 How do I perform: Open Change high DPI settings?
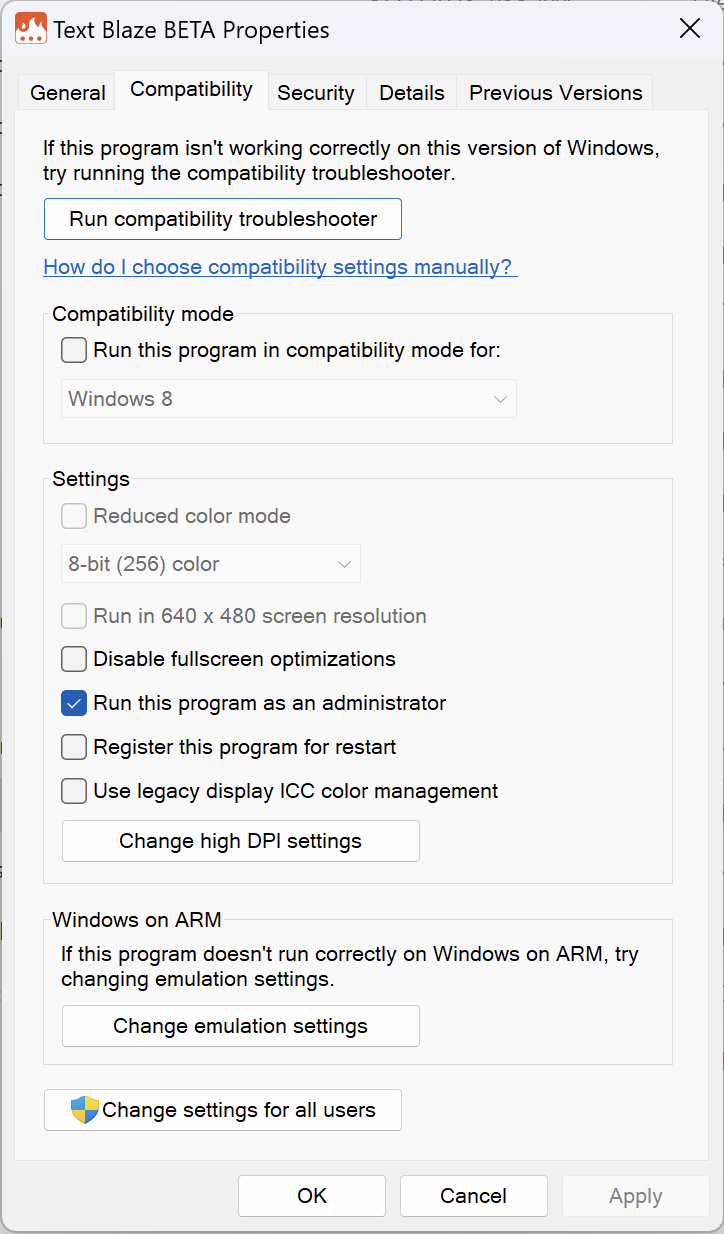[241, 841]
